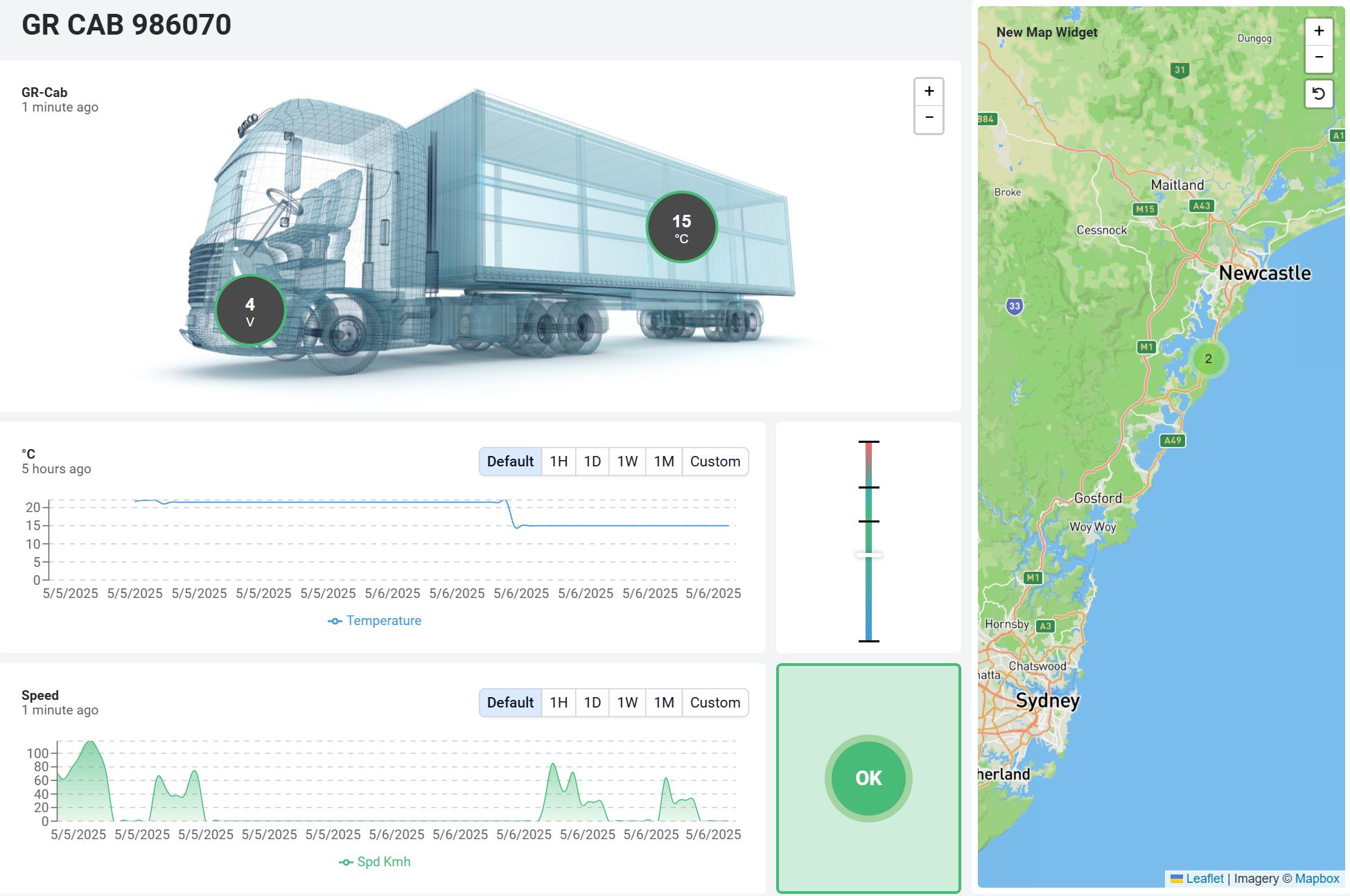
Task: Select 1D range on the Speed chart
Action: click(x=592, y=703)
